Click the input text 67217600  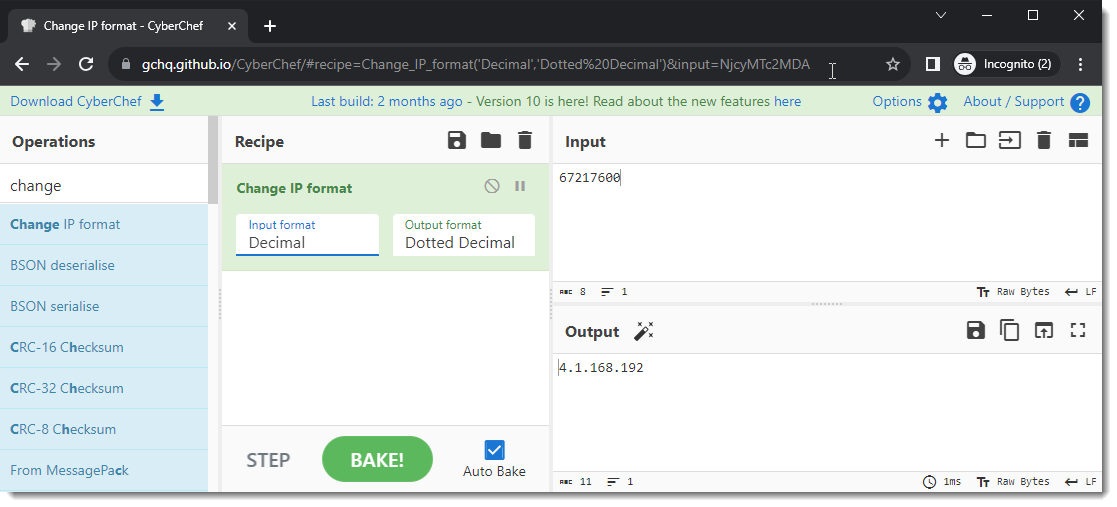click(x=590, y=178)
